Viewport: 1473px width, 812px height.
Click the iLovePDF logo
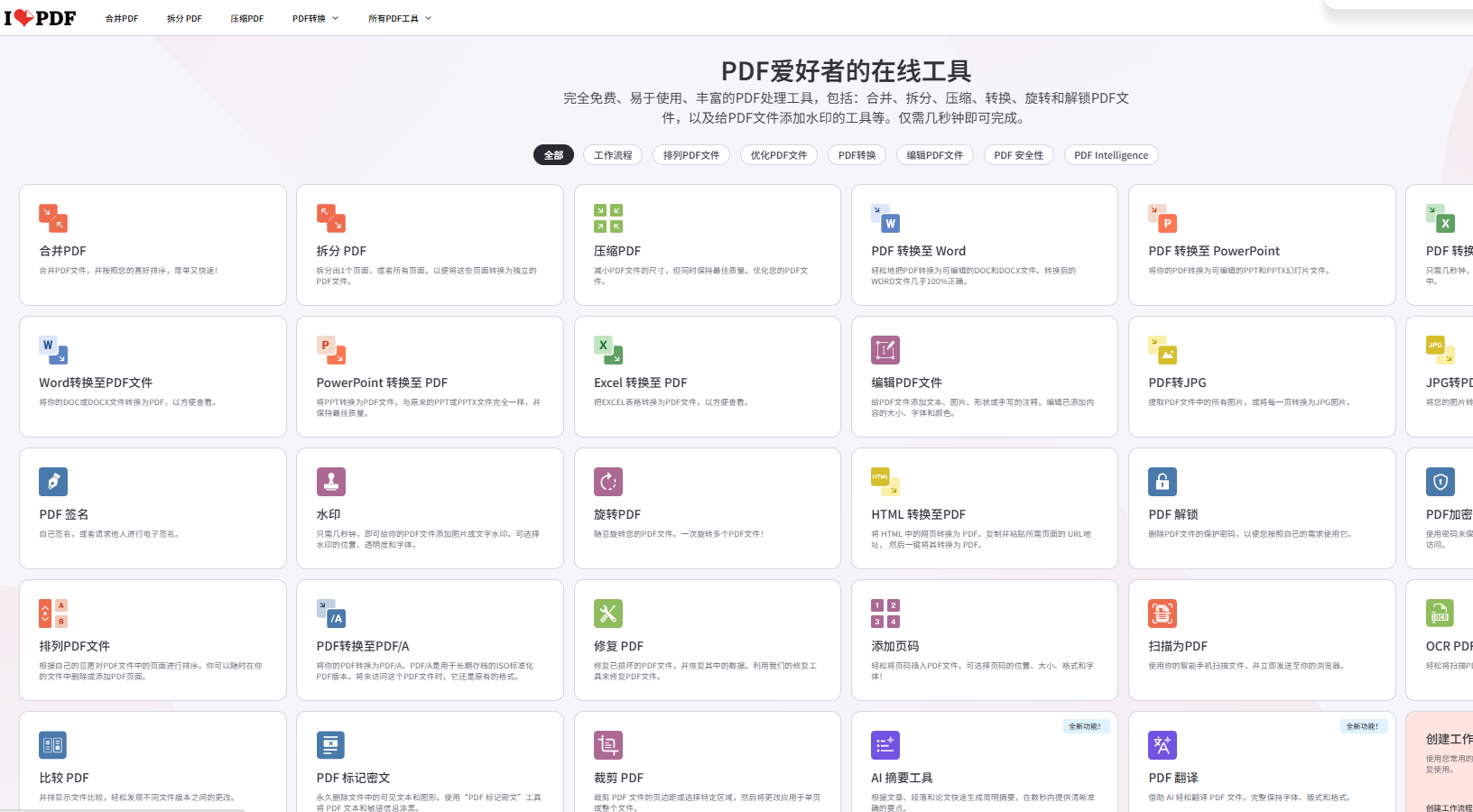coord(40,18)
